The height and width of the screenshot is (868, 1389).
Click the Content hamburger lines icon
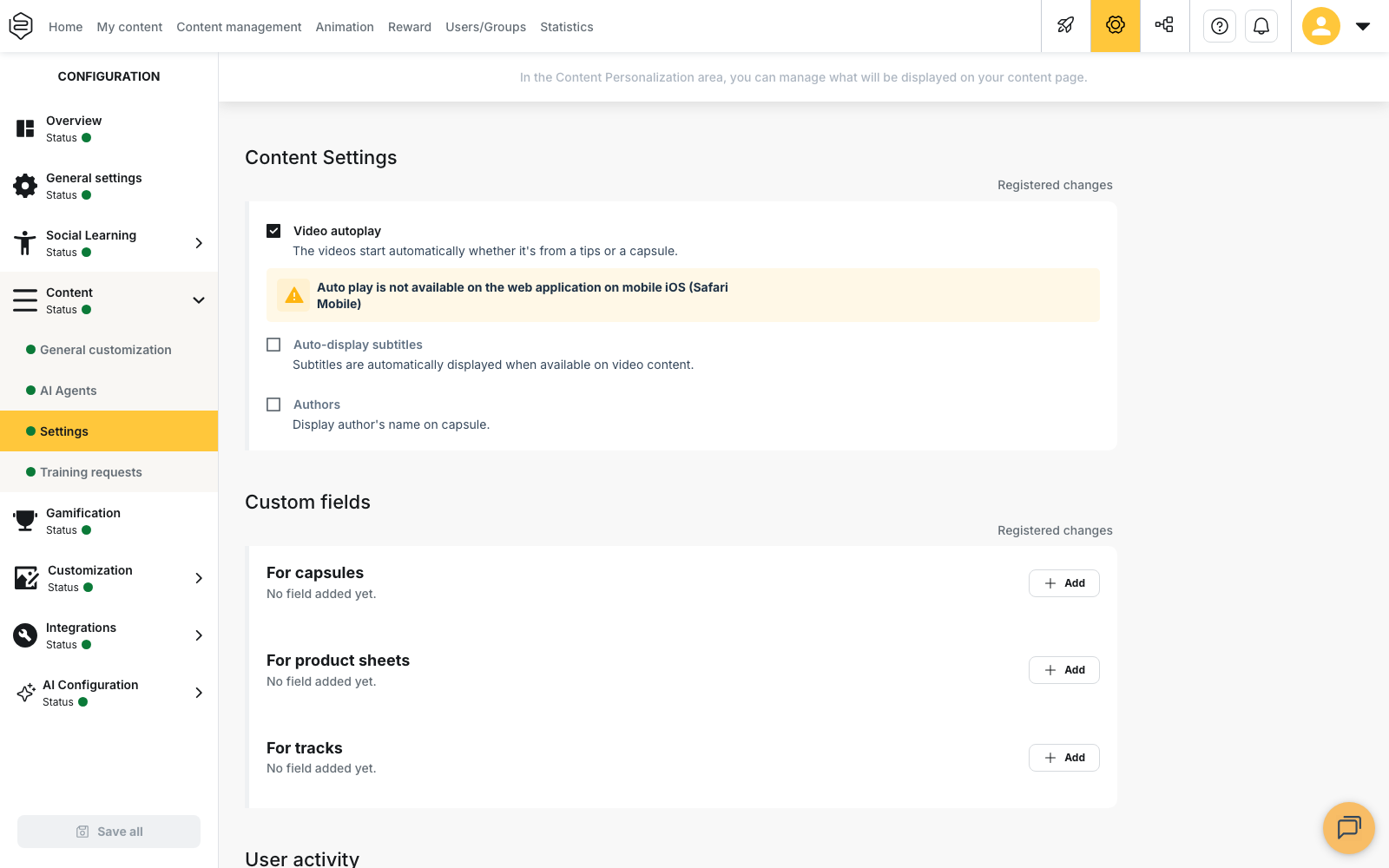click(x=25, y=300)
